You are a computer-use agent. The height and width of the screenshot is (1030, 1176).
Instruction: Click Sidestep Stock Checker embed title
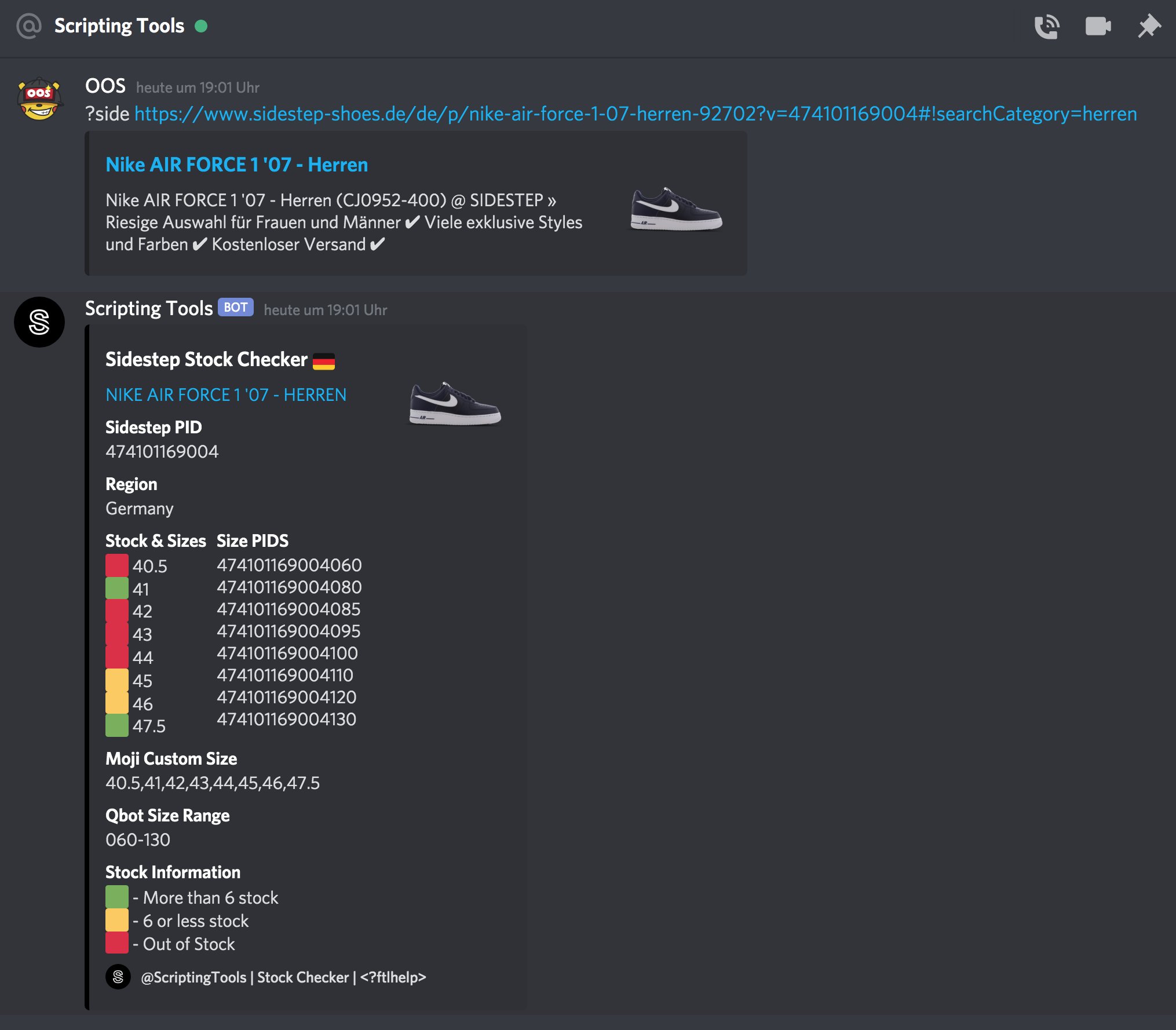click(x=206, y=360)
